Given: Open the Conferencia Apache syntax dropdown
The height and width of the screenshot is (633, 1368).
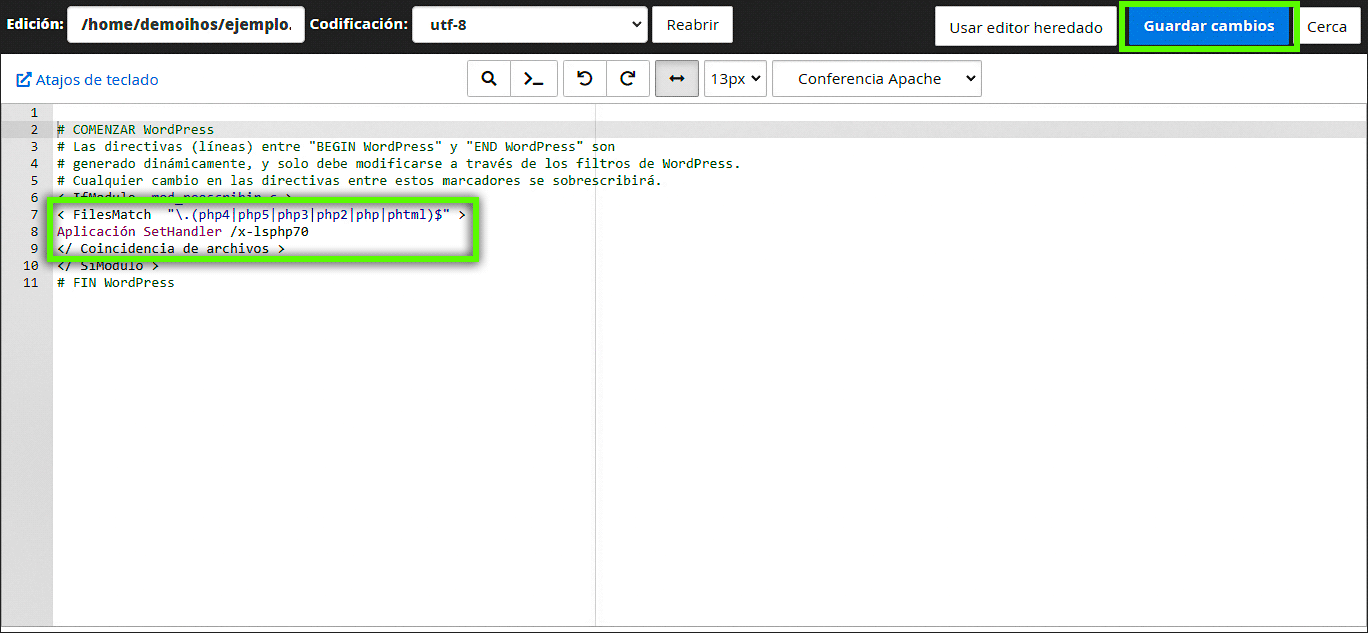Looking at the screenshot, I should (876, 78).
